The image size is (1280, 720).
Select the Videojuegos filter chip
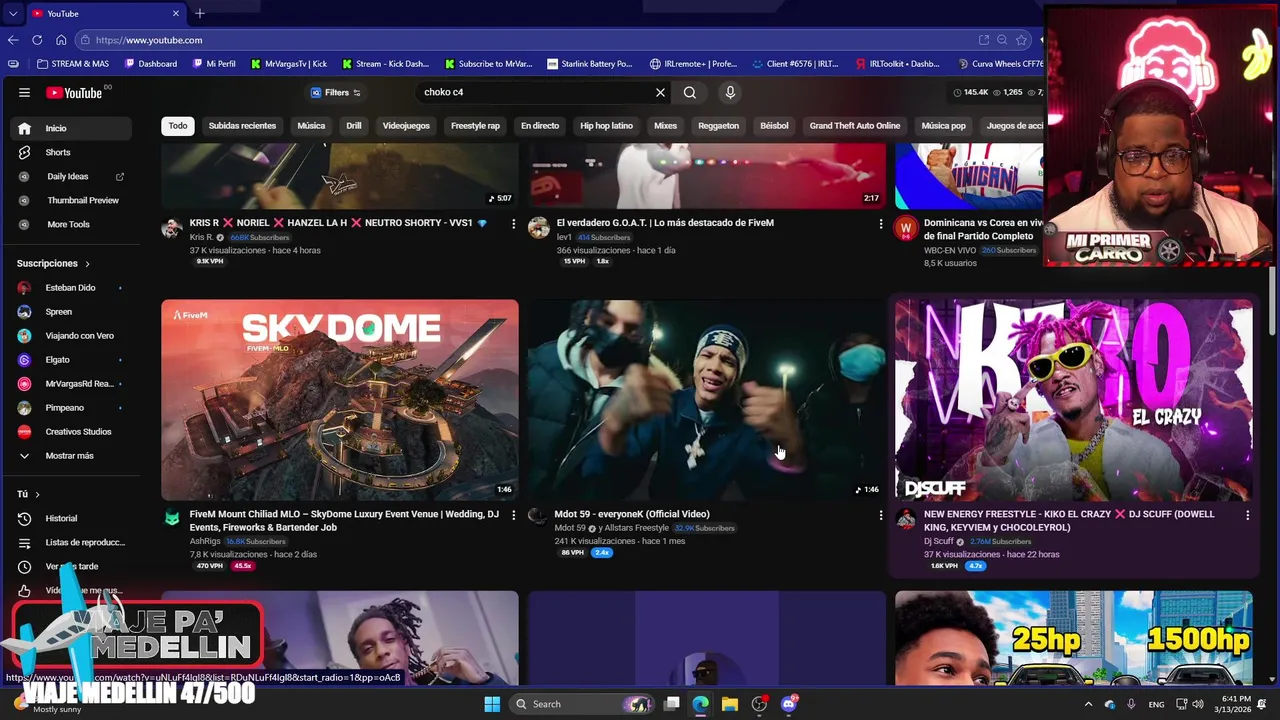coord(406,126)
